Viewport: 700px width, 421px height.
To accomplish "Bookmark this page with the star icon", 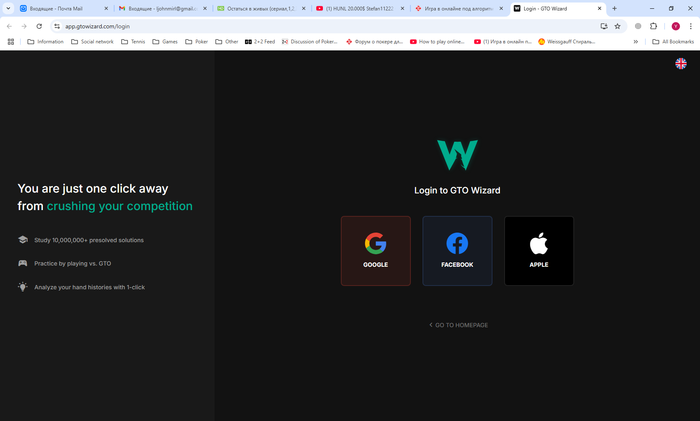I will pos(617,26).
